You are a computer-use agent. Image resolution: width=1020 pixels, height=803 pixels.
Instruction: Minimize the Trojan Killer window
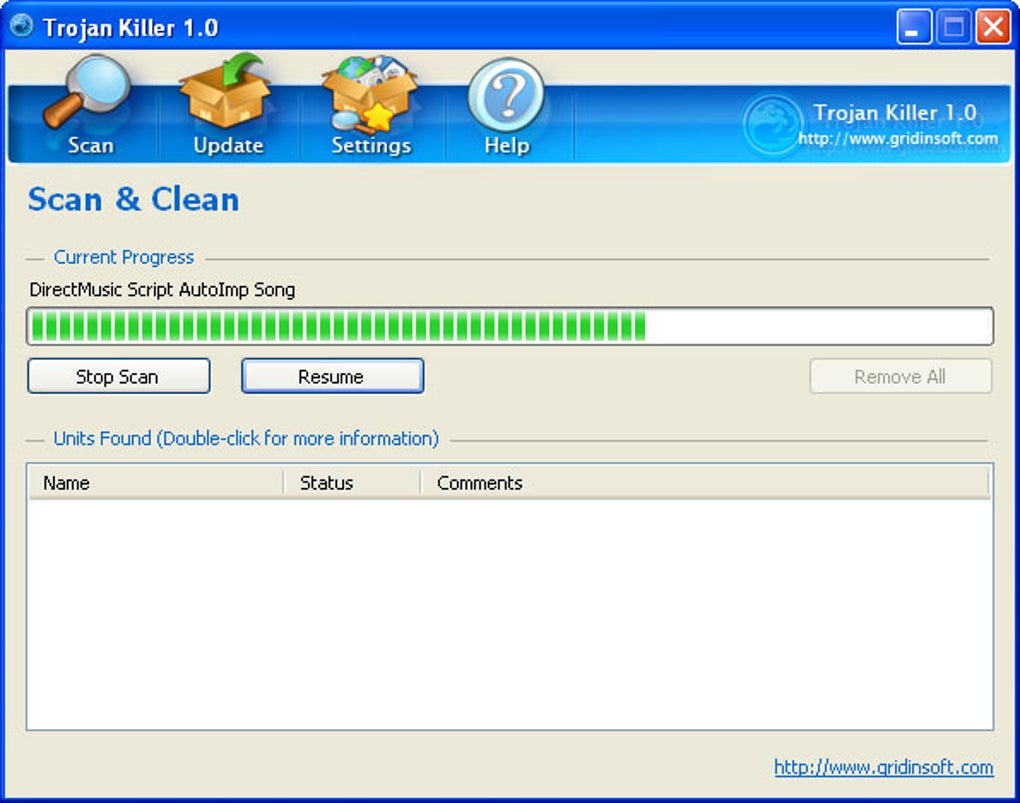[913, 27]
